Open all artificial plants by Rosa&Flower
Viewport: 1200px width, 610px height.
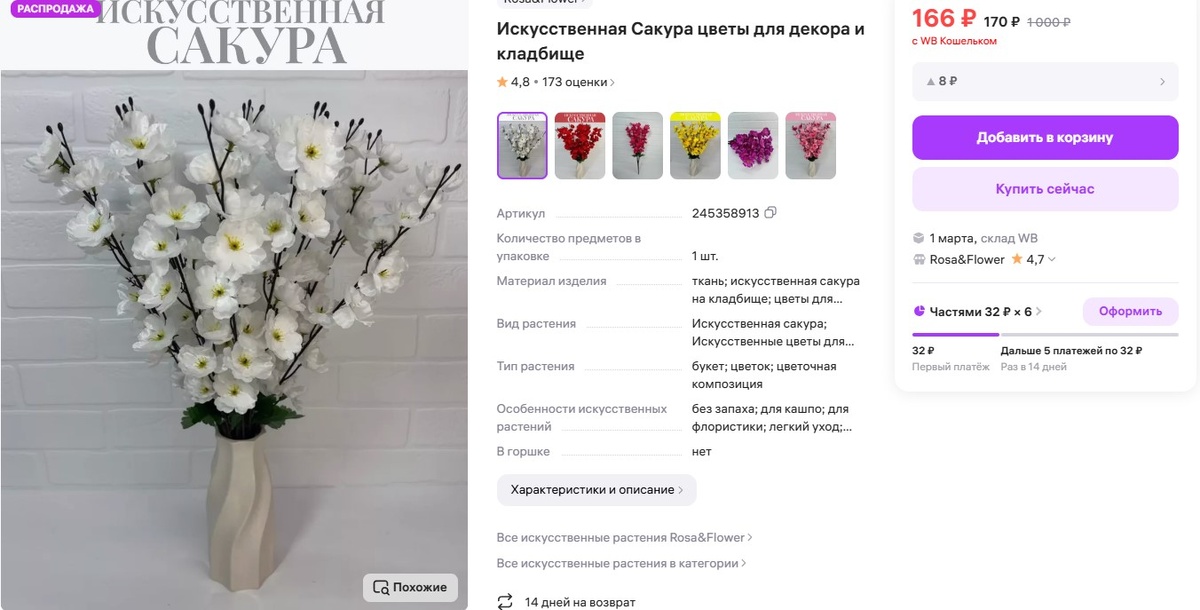click(x=624, y=538)
